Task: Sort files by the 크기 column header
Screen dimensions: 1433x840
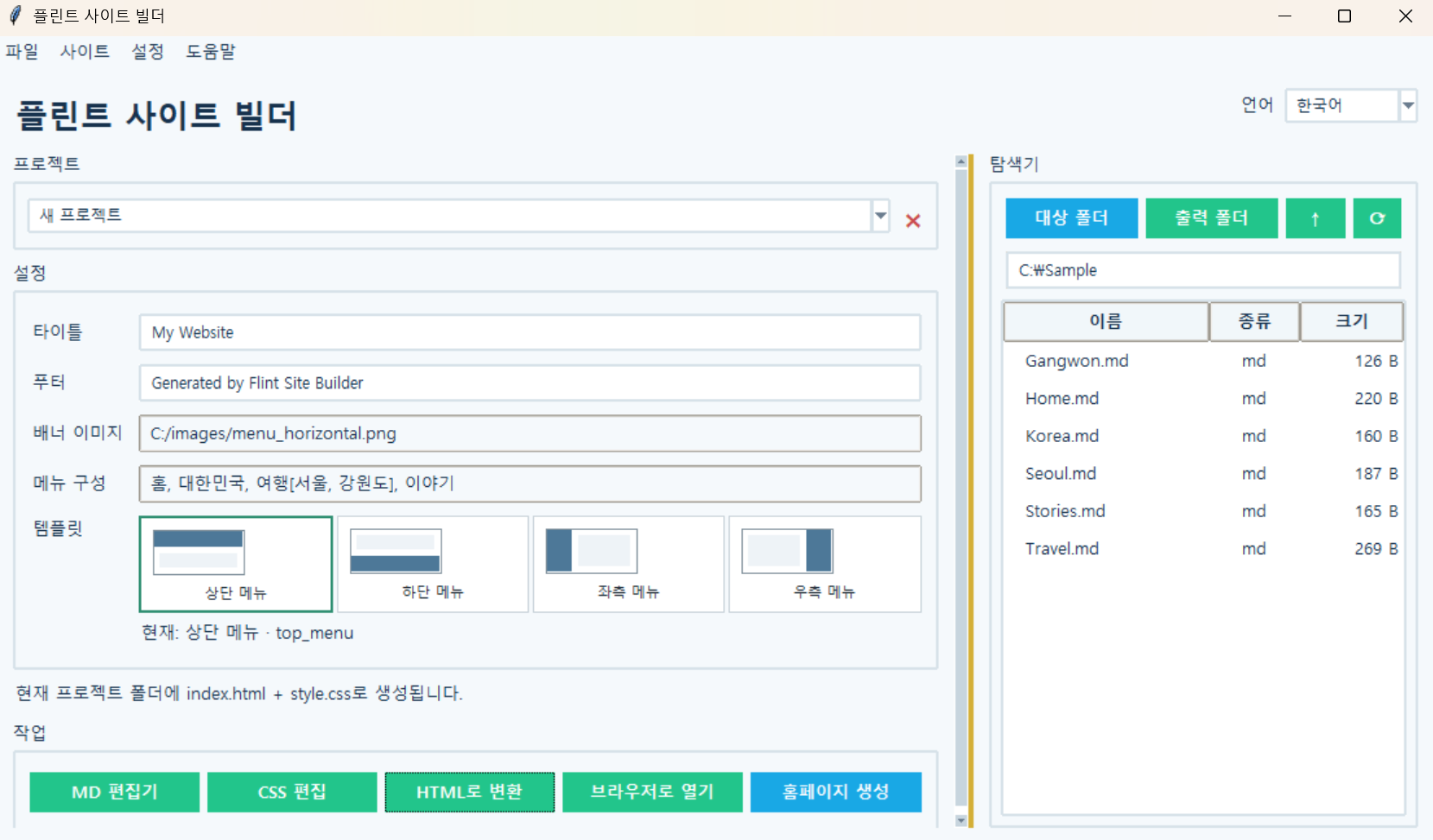Action: (x=1351, y=321)
